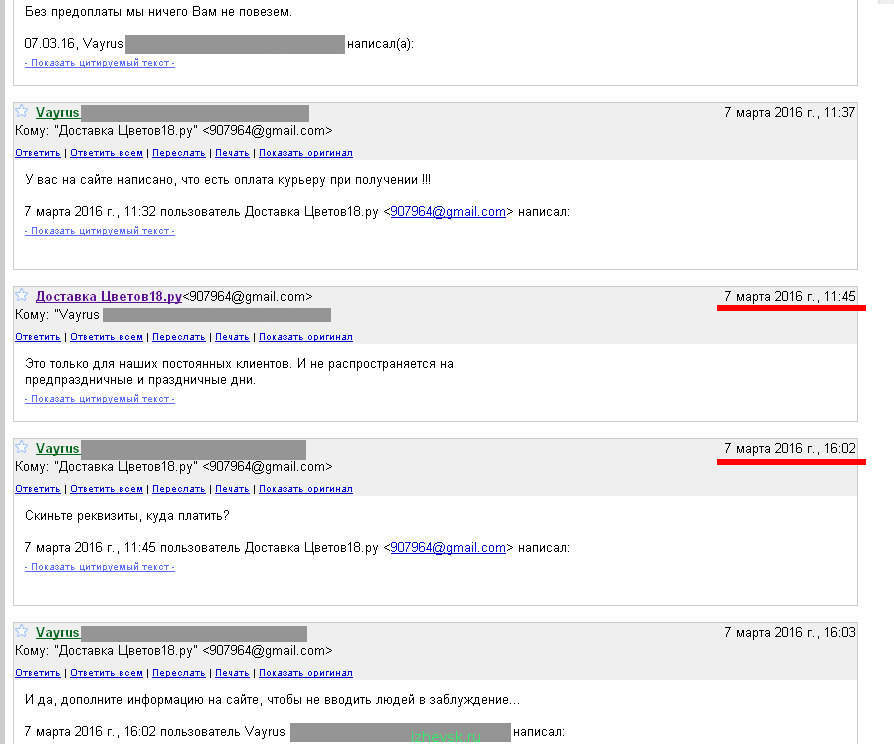Open sender Vayrus in the 16:02 message header
This screenshot has width=894, height=744.
pyautogui.click(x=58, y=448)
